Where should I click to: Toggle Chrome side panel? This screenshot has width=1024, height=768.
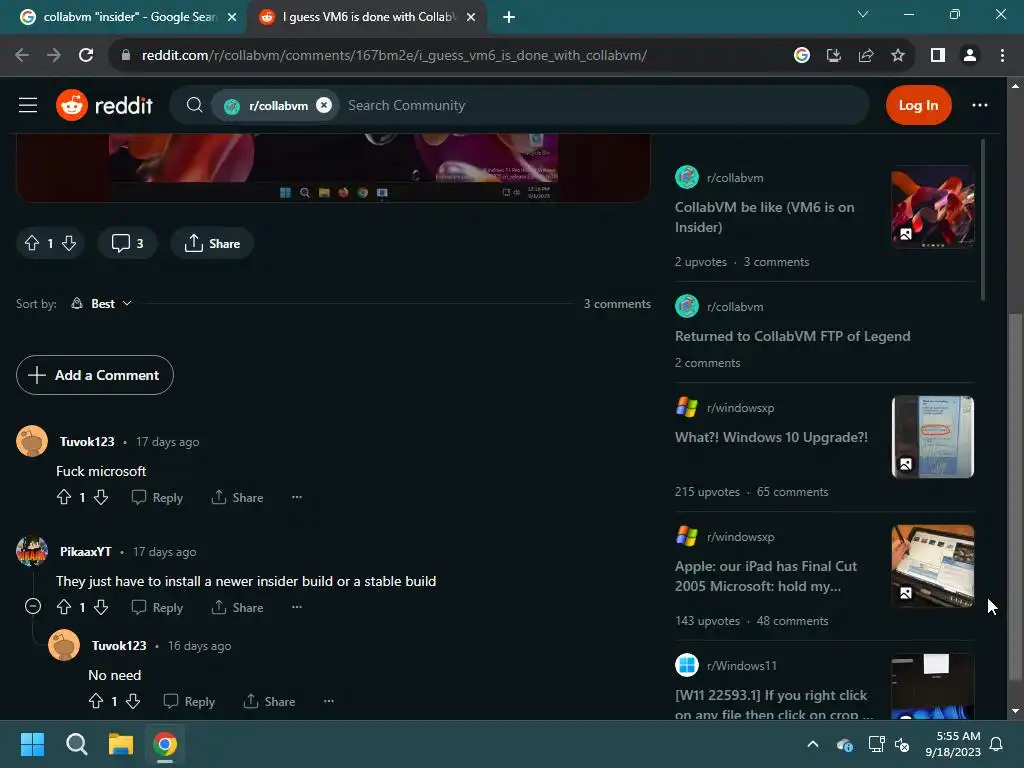coord(938,56)
